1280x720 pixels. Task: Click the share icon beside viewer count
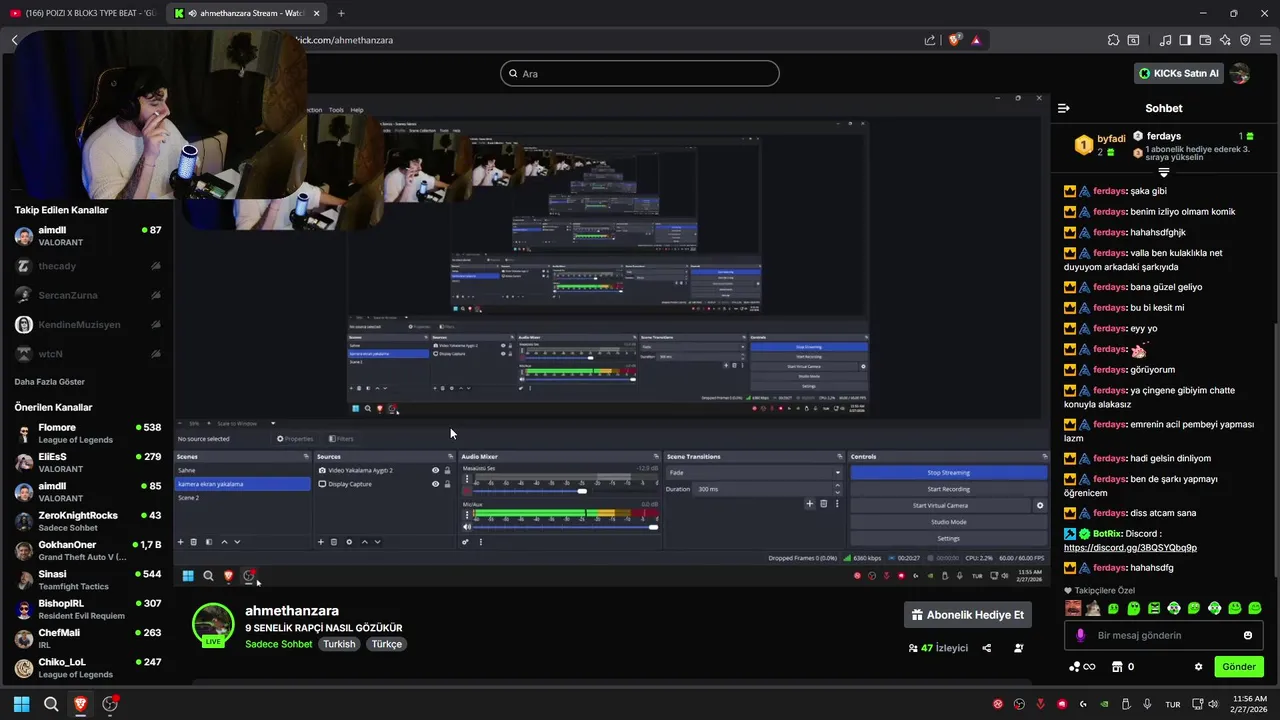click(x=986, y=648)
